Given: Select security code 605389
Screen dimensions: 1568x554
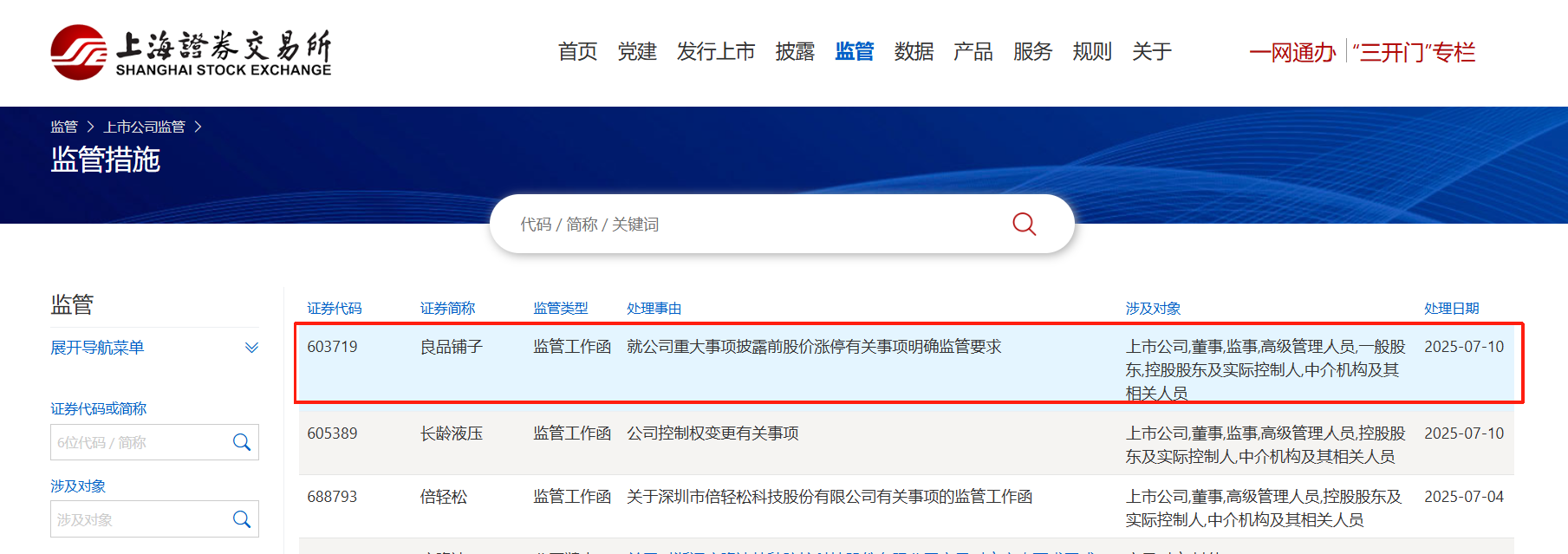Looking at the screenshot, I should pyautogui.click(x=332, y=433).
